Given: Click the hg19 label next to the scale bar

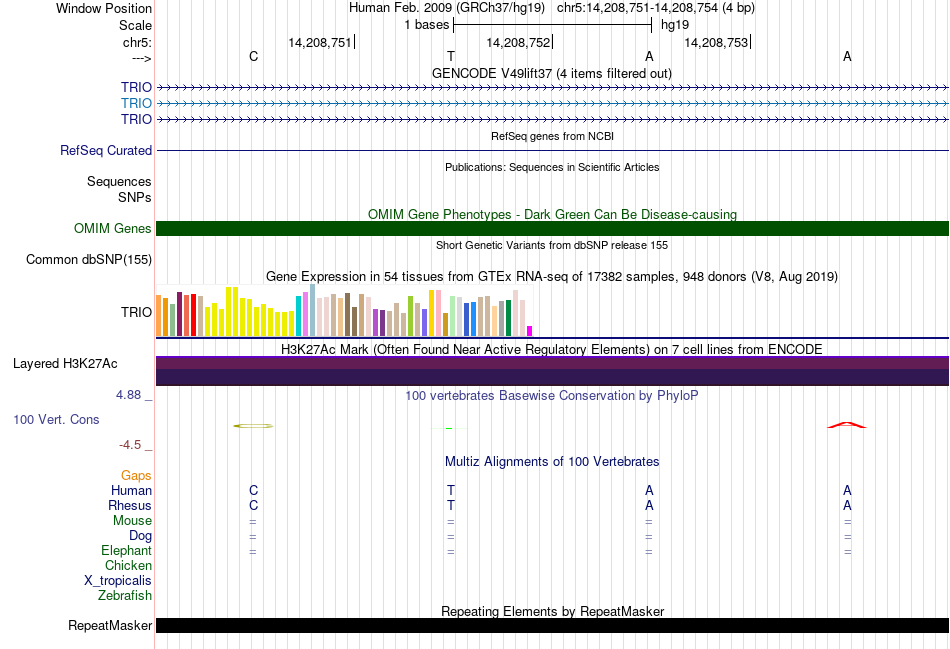Looking at the screenshot, I should coord(675,25).
